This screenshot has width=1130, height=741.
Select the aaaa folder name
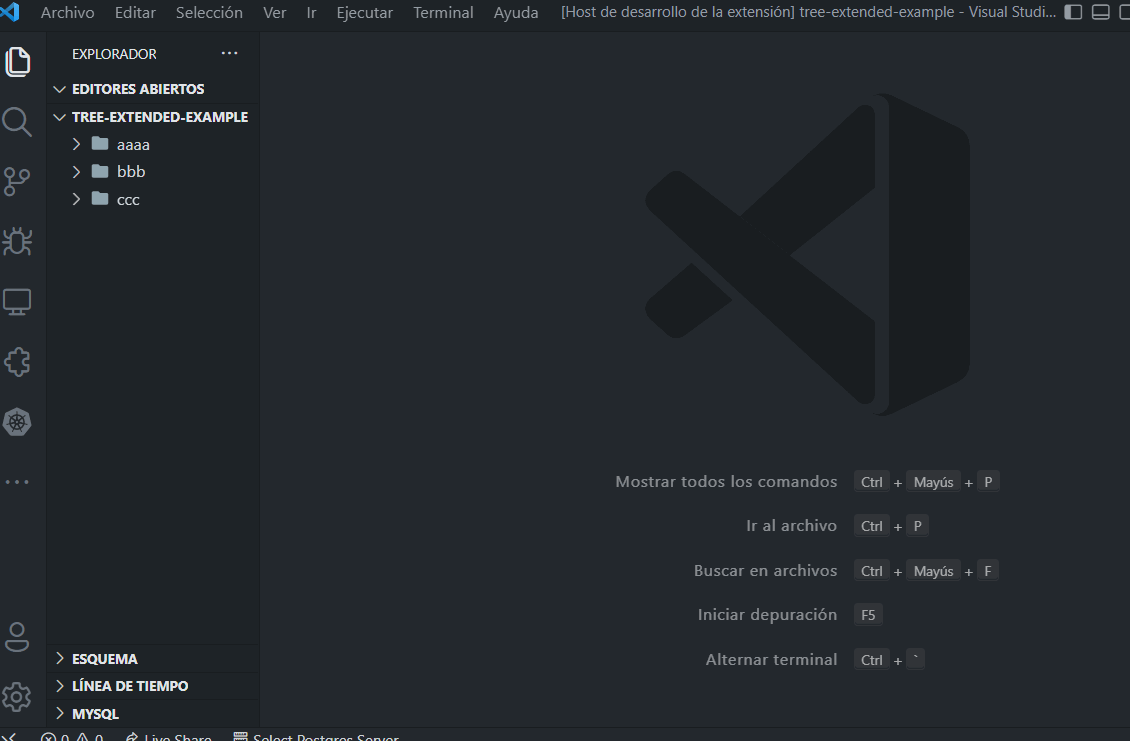133,145
